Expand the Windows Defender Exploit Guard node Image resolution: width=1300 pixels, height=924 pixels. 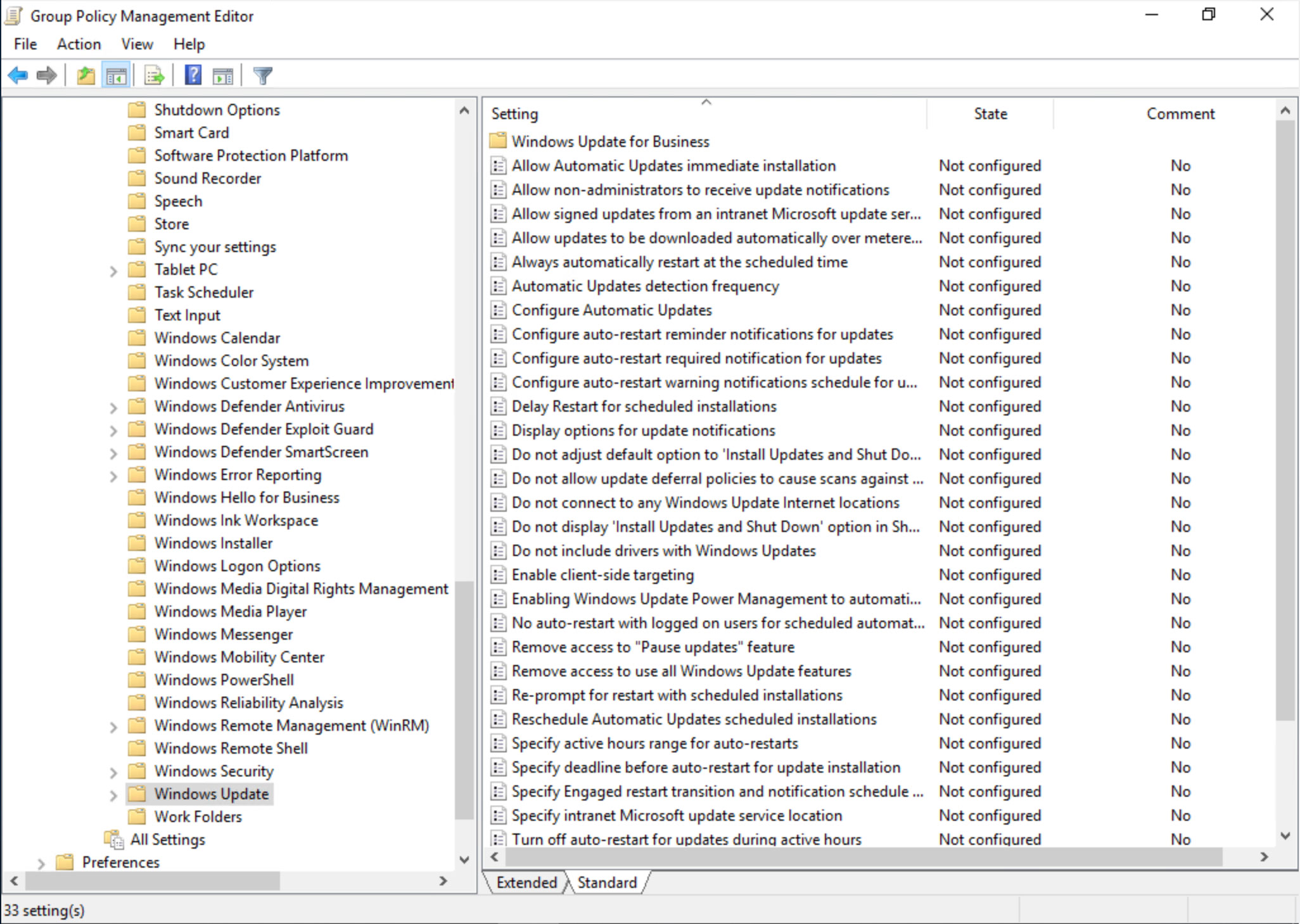[x=113, y=430]
